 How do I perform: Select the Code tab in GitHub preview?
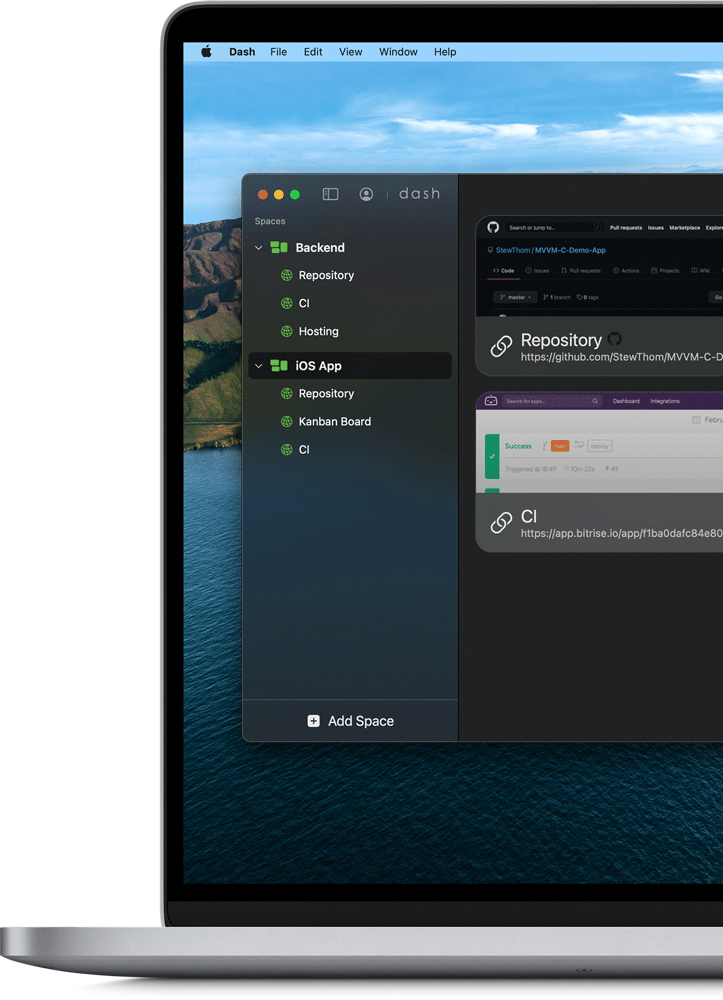[x=503, y=271]
